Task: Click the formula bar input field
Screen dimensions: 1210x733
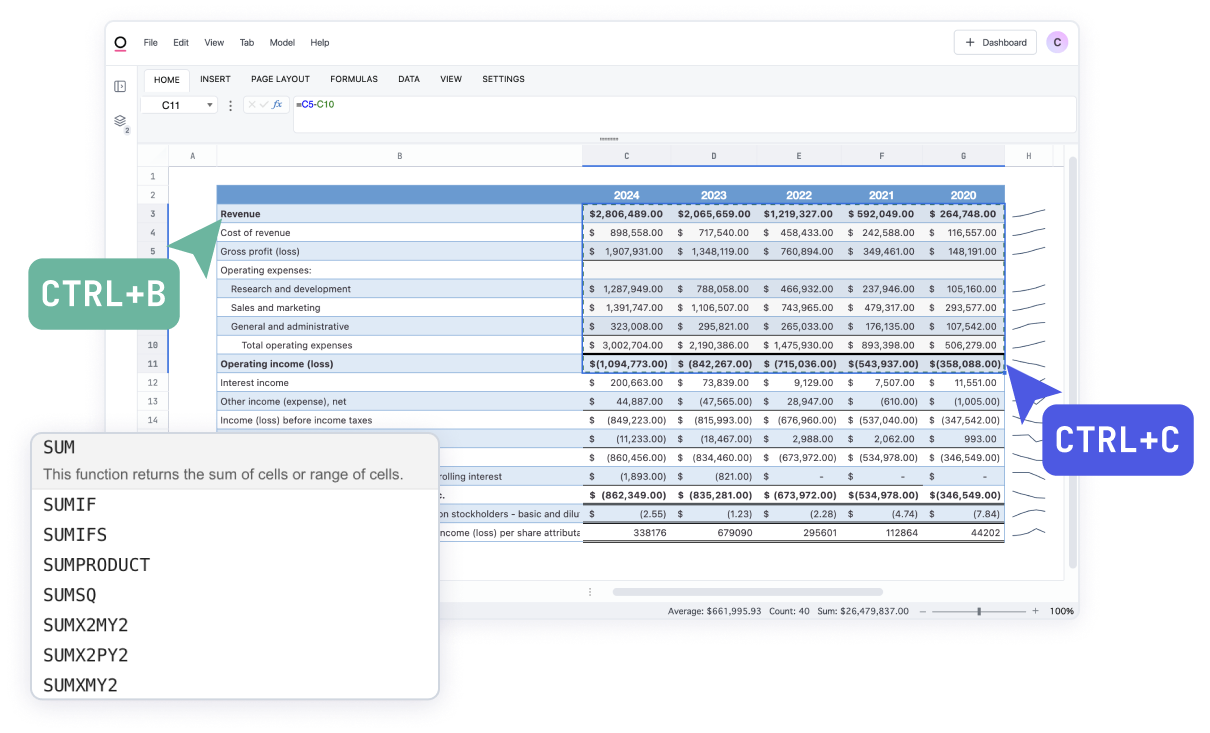Action: click(680, 114)
